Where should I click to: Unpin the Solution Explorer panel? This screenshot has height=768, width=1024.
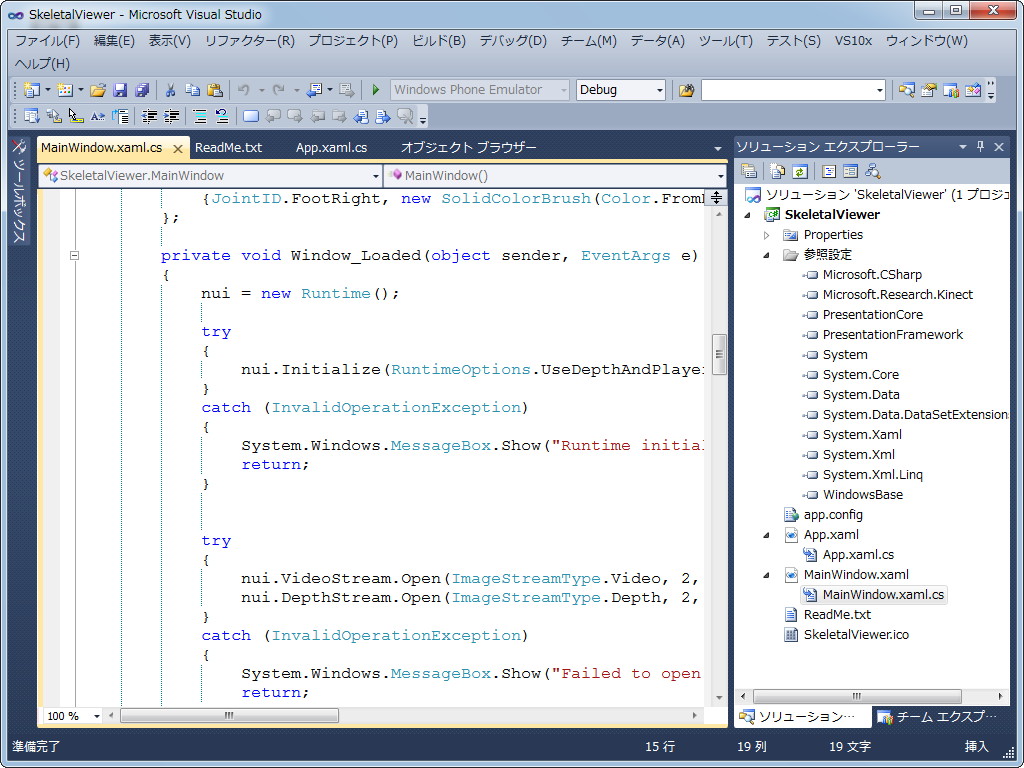tap(979, 146)
